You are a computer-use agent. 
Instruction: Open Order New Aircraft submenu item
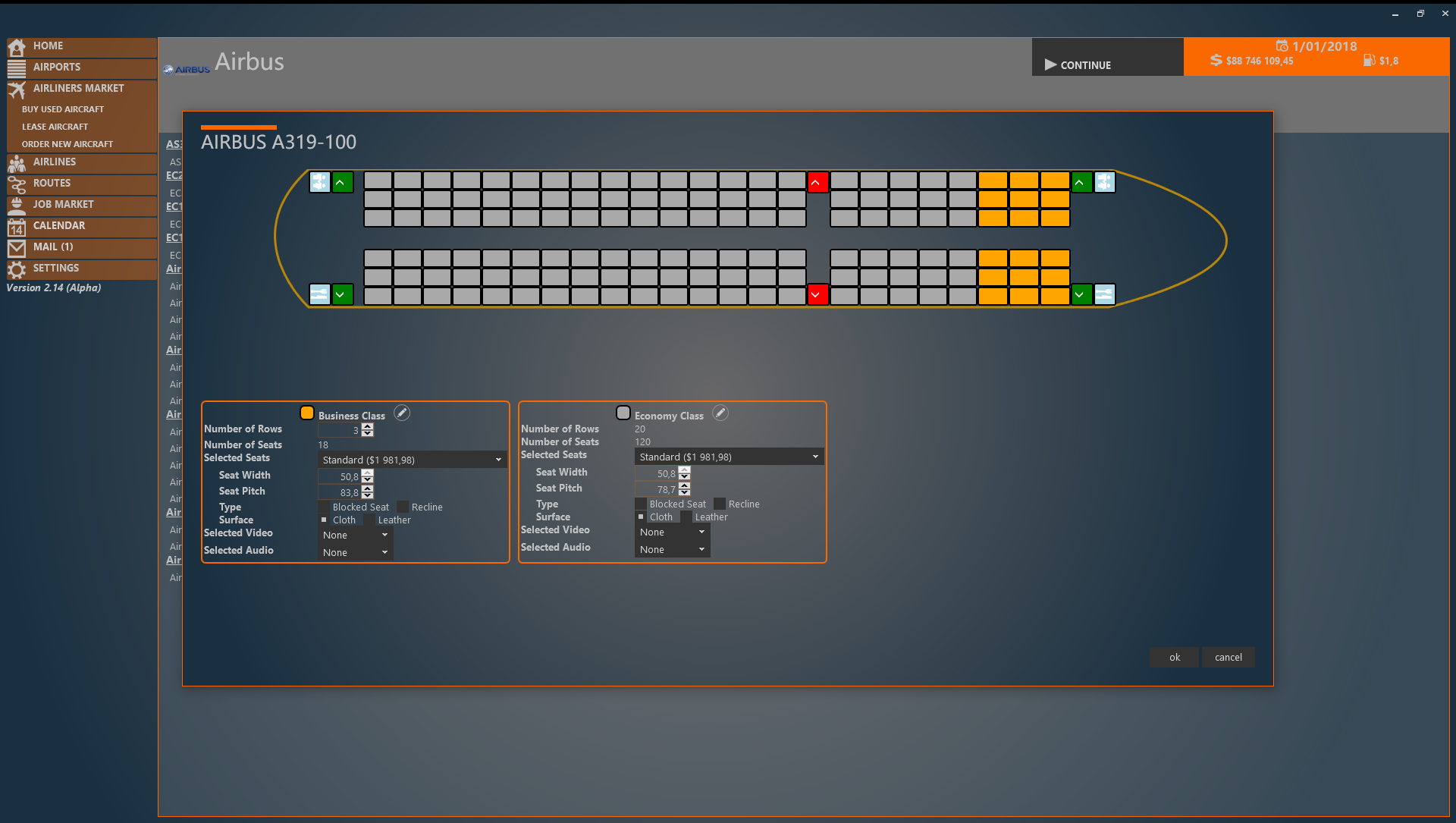click(67, 144)
